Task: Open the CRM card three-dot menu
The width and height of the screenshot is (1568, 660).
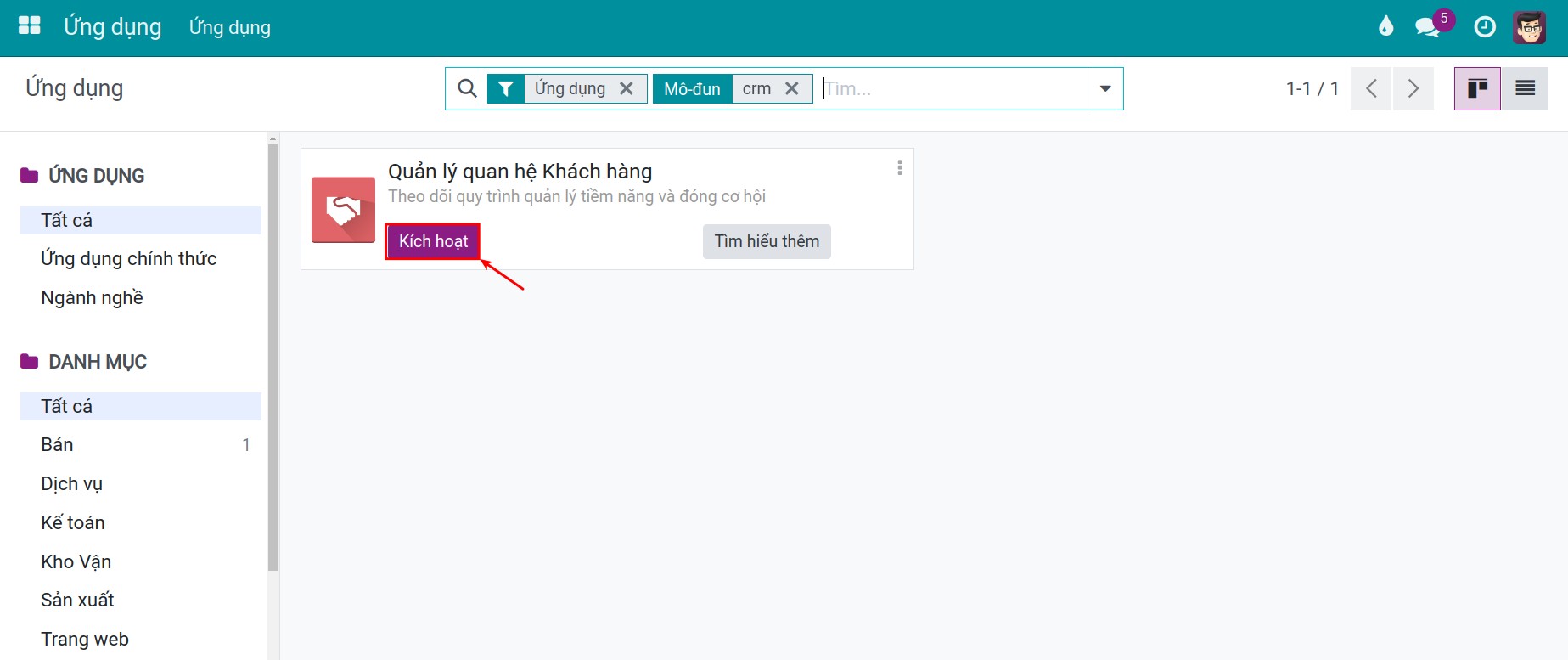Action: point(900,168)
